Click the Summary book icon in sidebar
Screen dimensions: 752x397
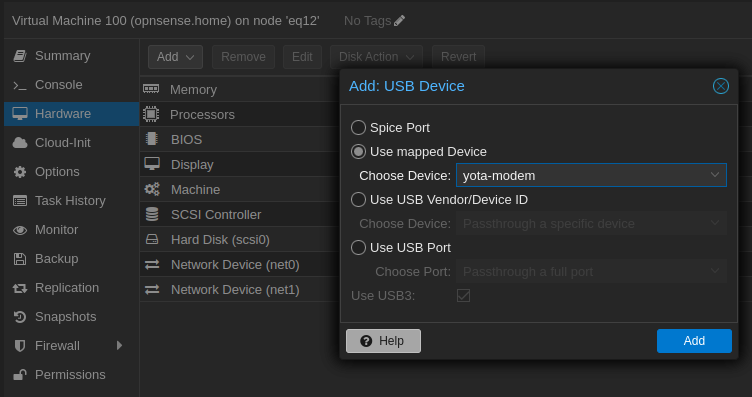coord(20,56)
